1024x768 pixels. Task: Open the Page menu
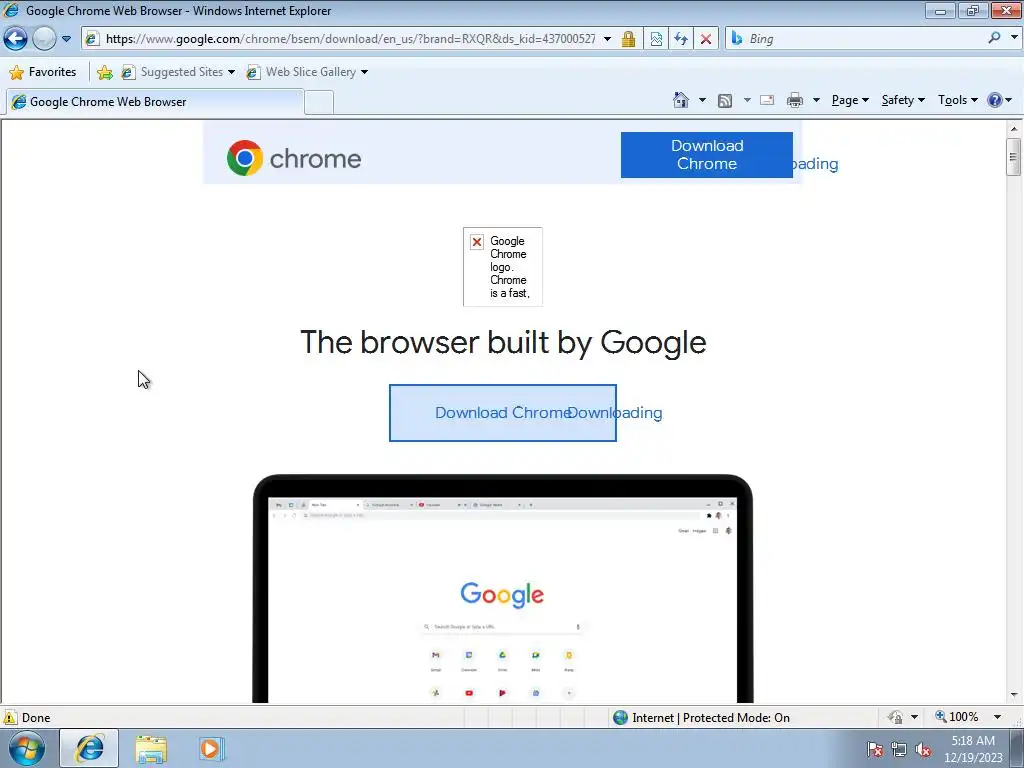pos(850,100)
